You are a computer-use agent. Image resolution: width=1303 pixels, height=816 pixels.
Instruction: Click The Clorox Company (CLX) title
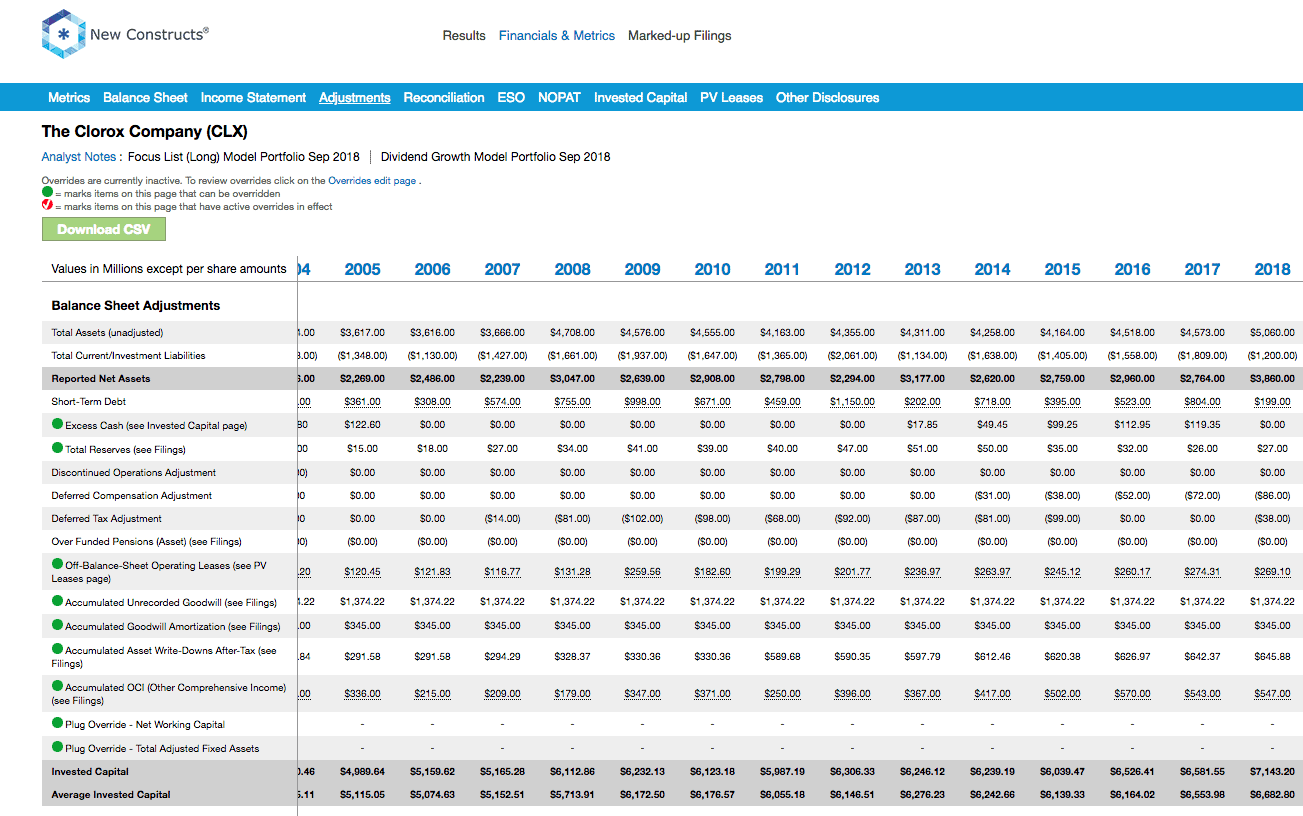tap(144, 131)
